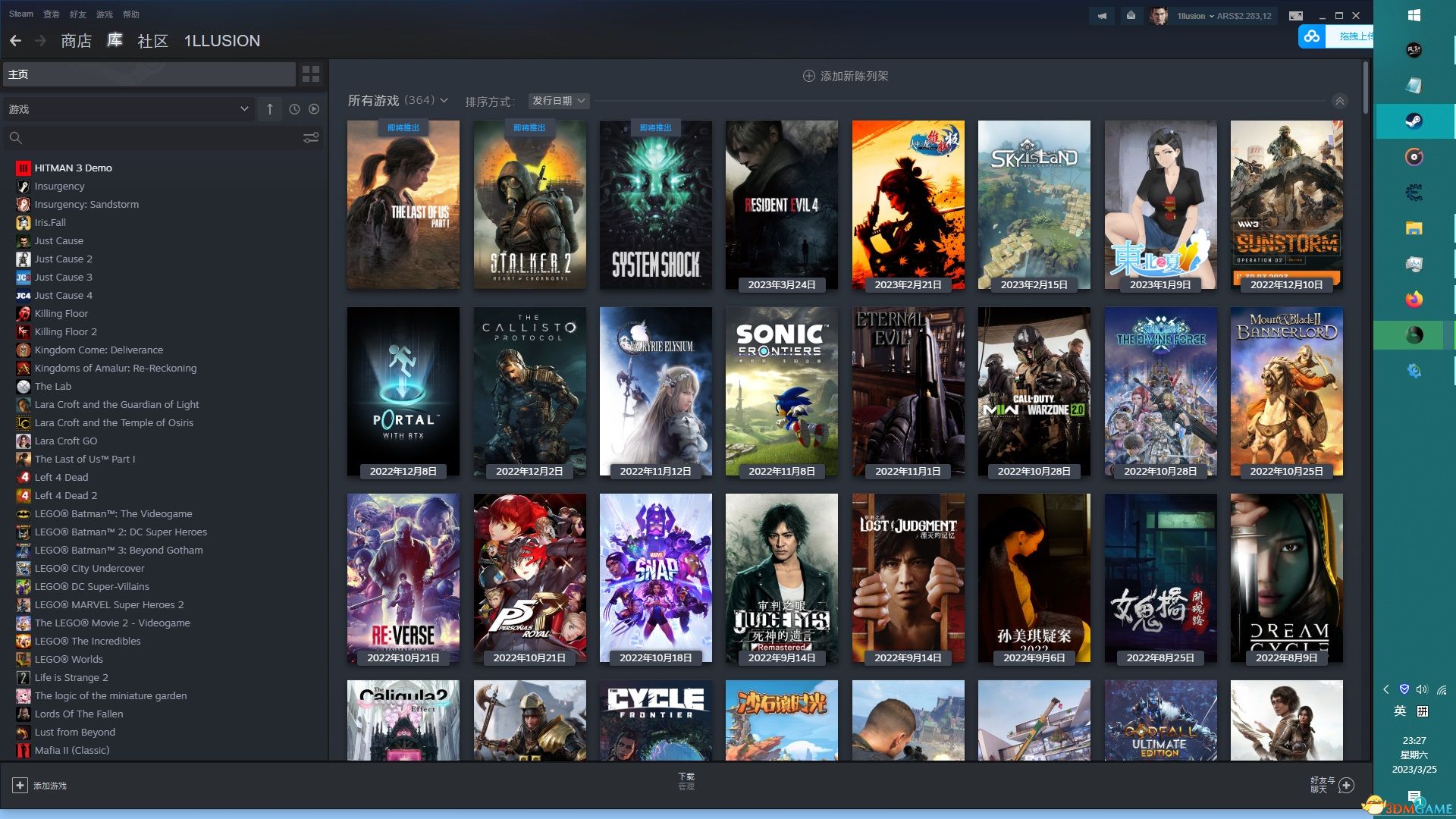Show recent games clock icon
Viewport: 1456px width, 819px height.
point(294,109)
